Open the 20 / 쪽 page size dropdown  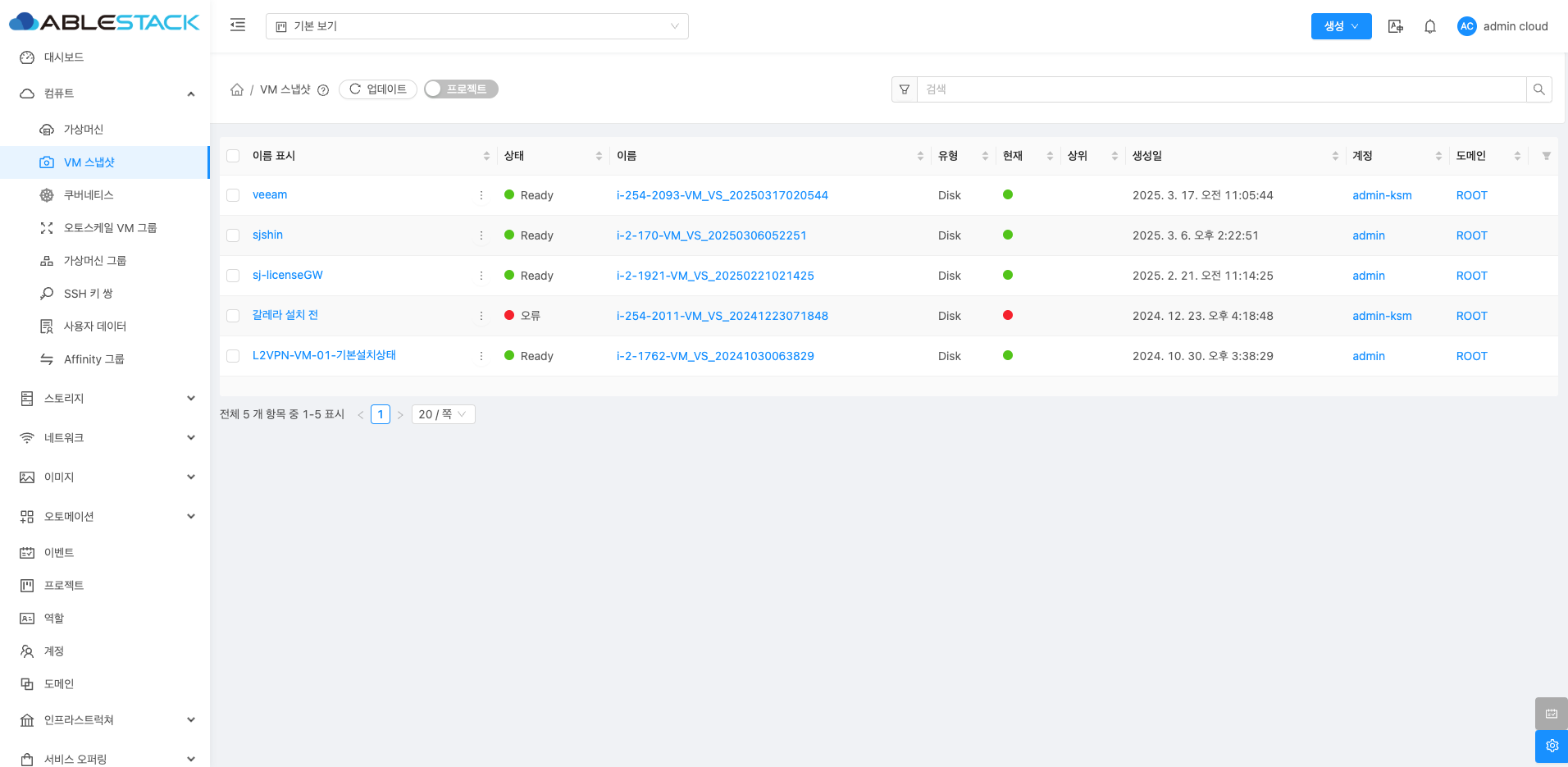click(x=443, y=414)
